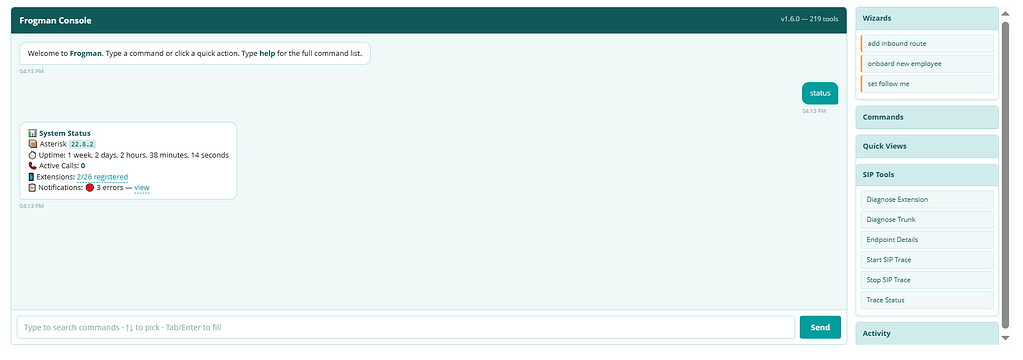The image size is (1023, 360).
Task: Click the sidebar vertical scrollbar
Action: coord(1005,176)
